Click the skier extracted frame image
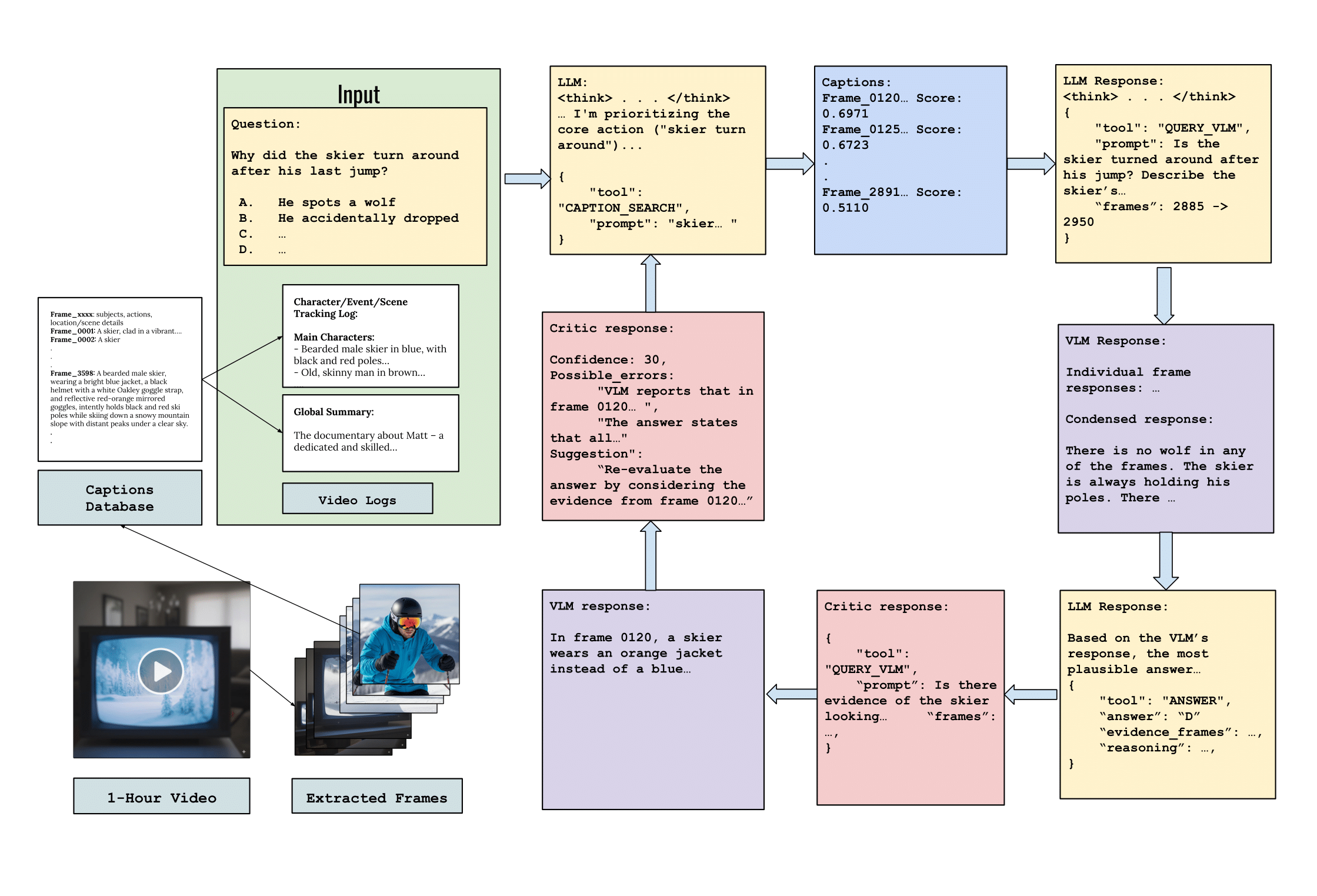The image size is (1317, 896). click(x=409, y=634)
